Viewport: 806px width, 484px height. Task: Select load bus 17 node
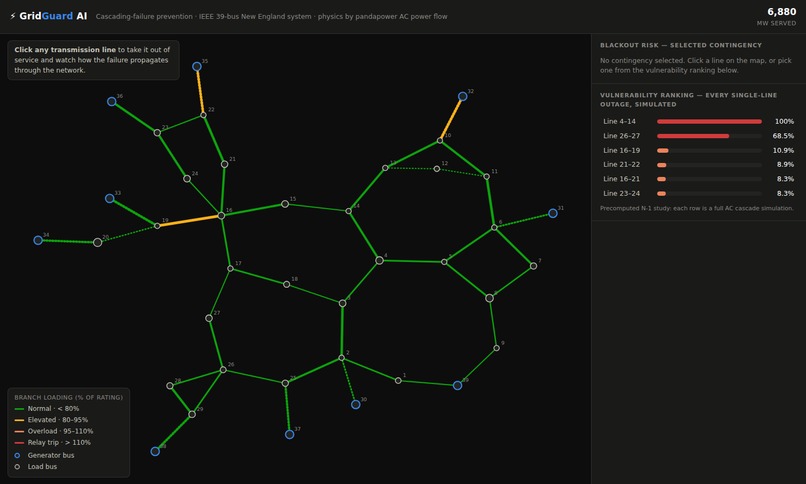[230, 269]
